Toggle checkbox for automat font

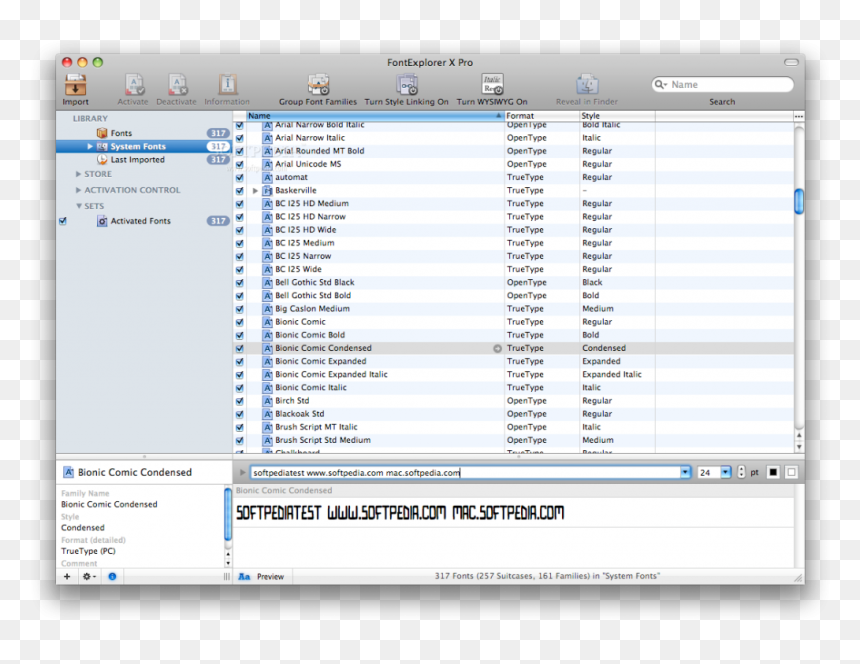[x=240, y=178]
